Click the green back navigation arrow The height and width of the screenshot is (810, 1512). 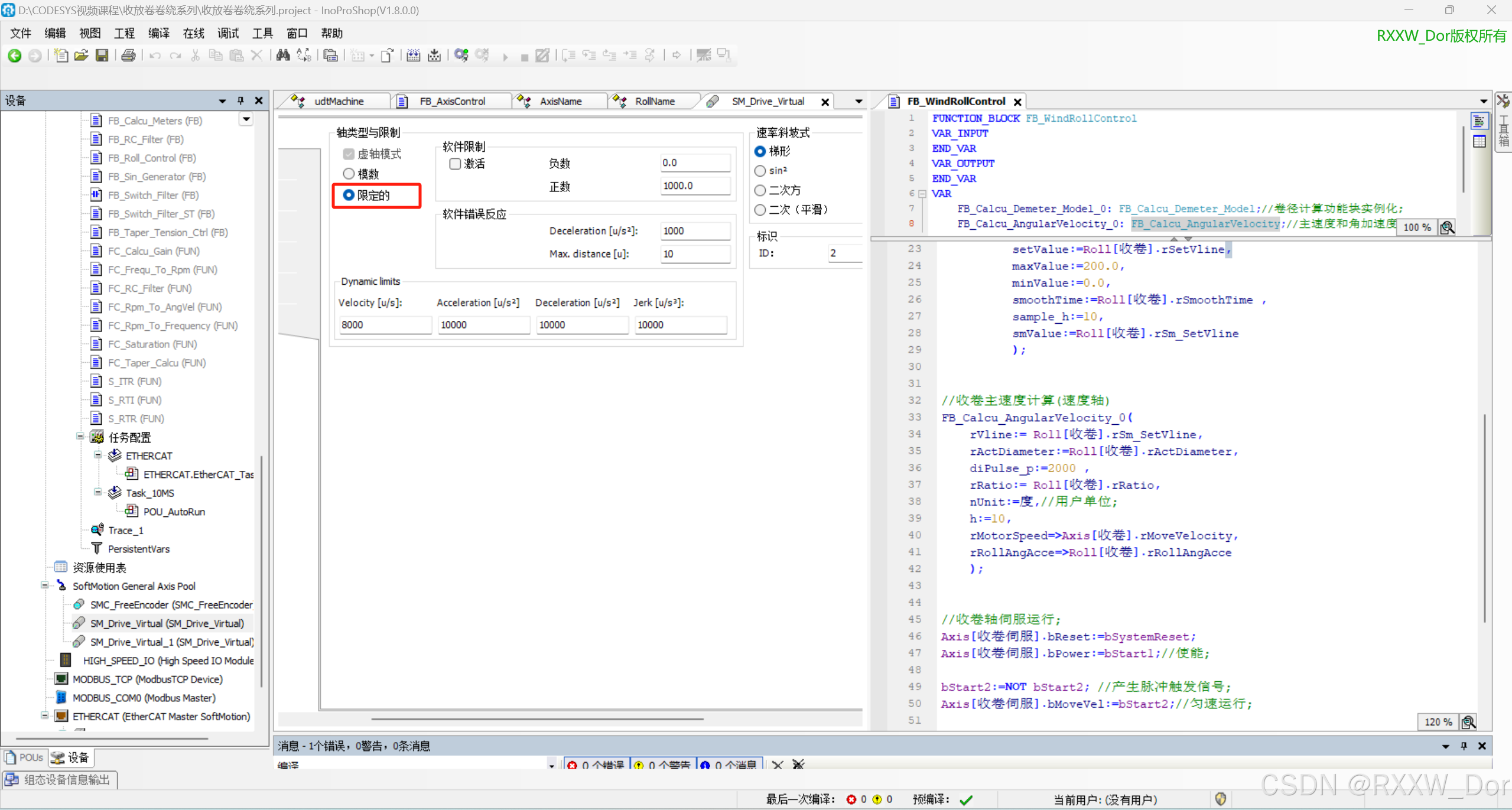[15, 56]
